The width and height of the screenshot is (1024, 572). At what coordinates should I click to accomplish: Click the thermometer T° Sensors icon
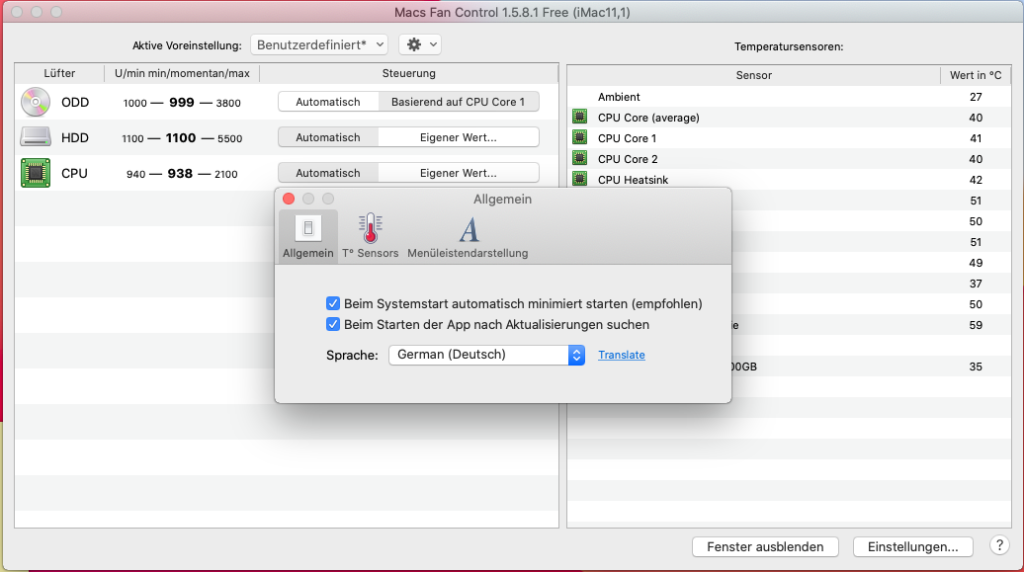click(x=370, y=228)
